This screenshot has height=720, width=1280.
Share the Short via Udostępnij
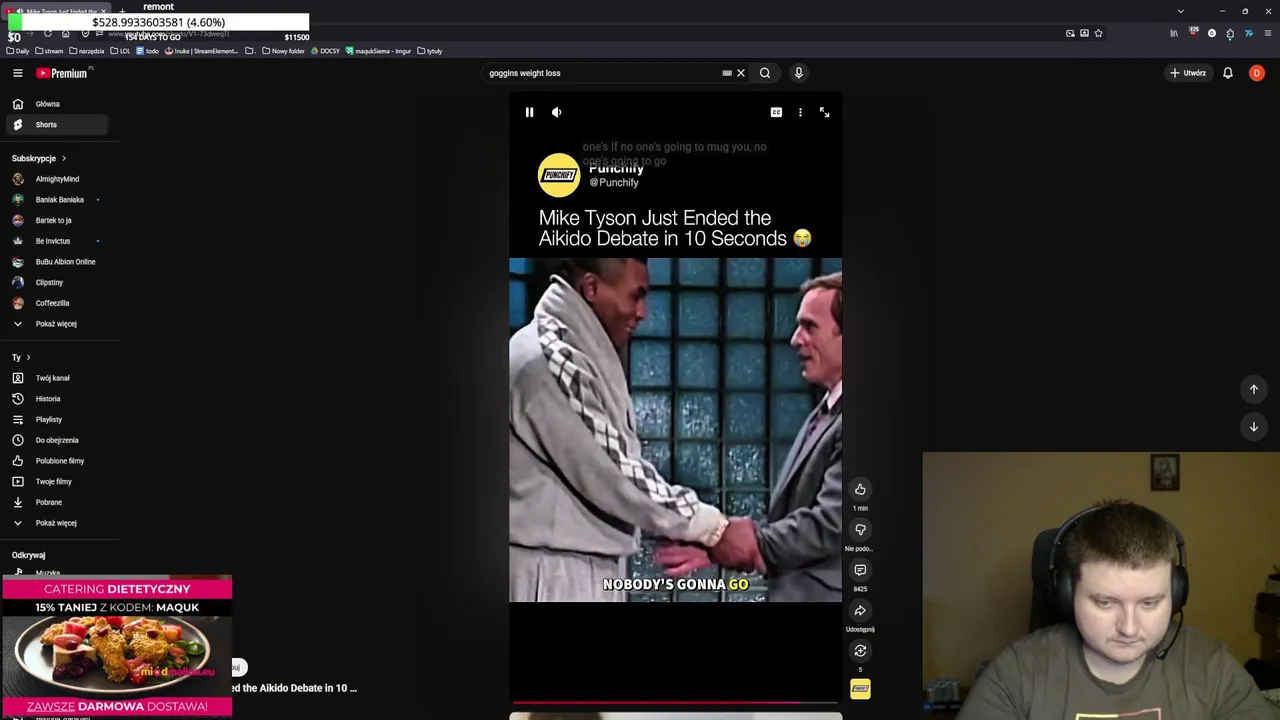(x=860, y=610)
